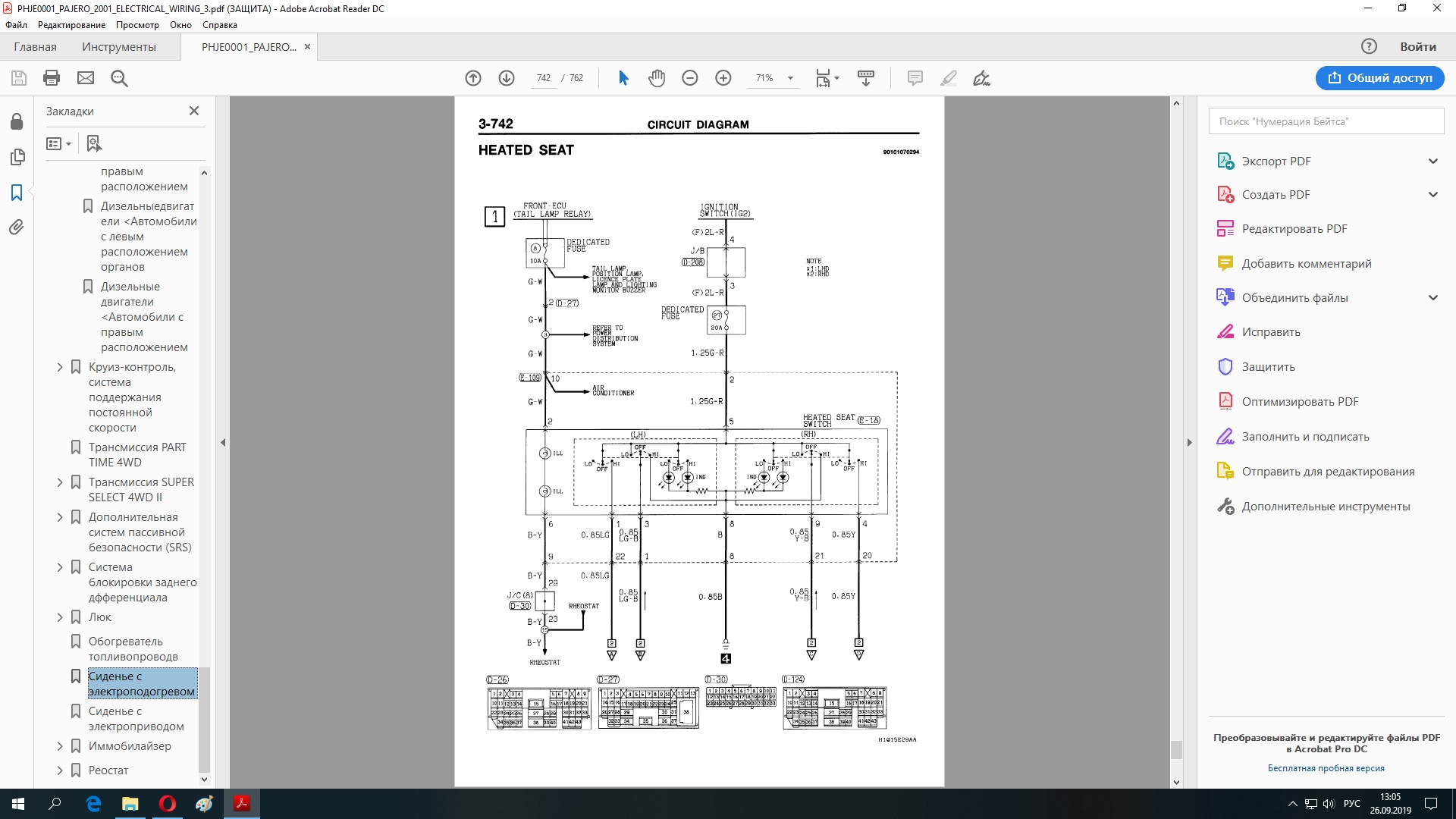Click the Общий доступ share button
Screen dimensions: 1456x819
click(1379, 78)
